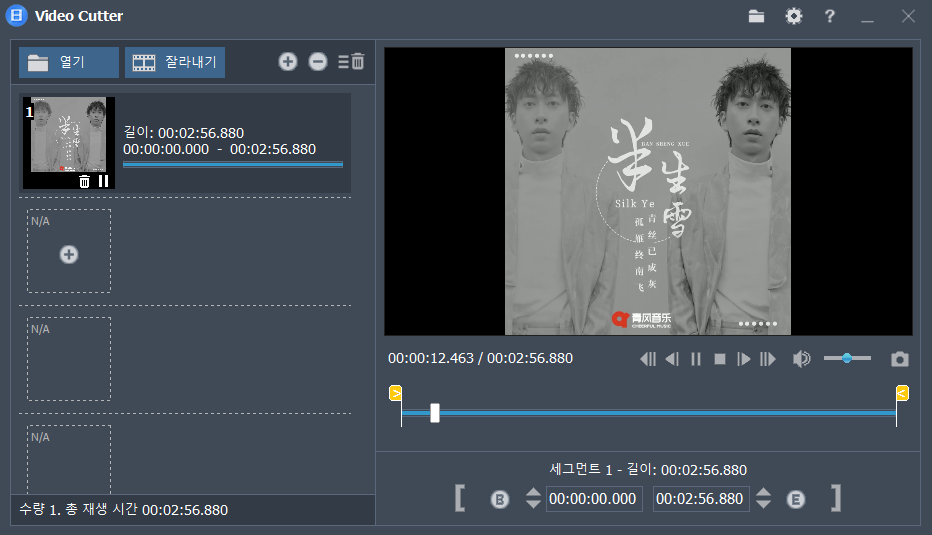Click the E end marker button
This screenshot has width=932, height=535.
pos(796,499)
